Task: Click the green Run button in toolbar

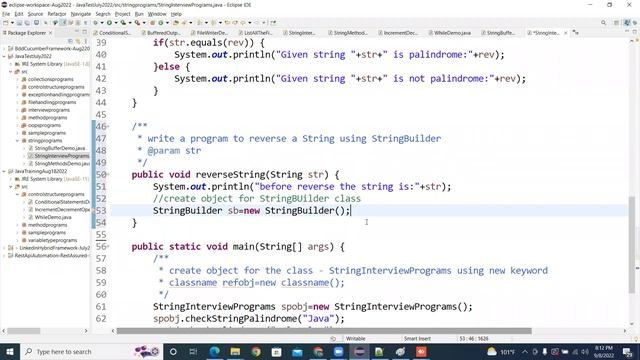Action: click(x=109, y=23)
